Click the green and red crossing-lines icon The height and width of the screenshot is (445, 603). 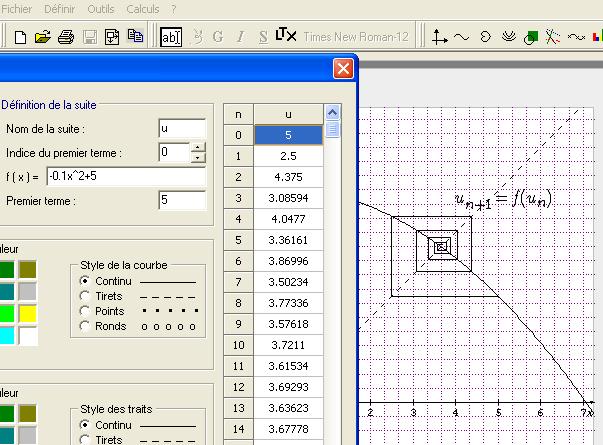tap(553, 37)
